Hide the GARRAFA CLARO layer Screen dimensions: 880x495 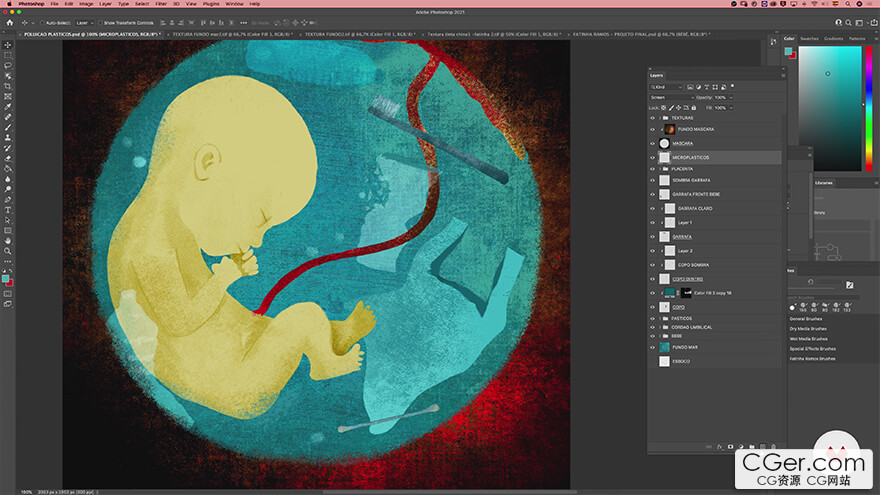(652, 208)
